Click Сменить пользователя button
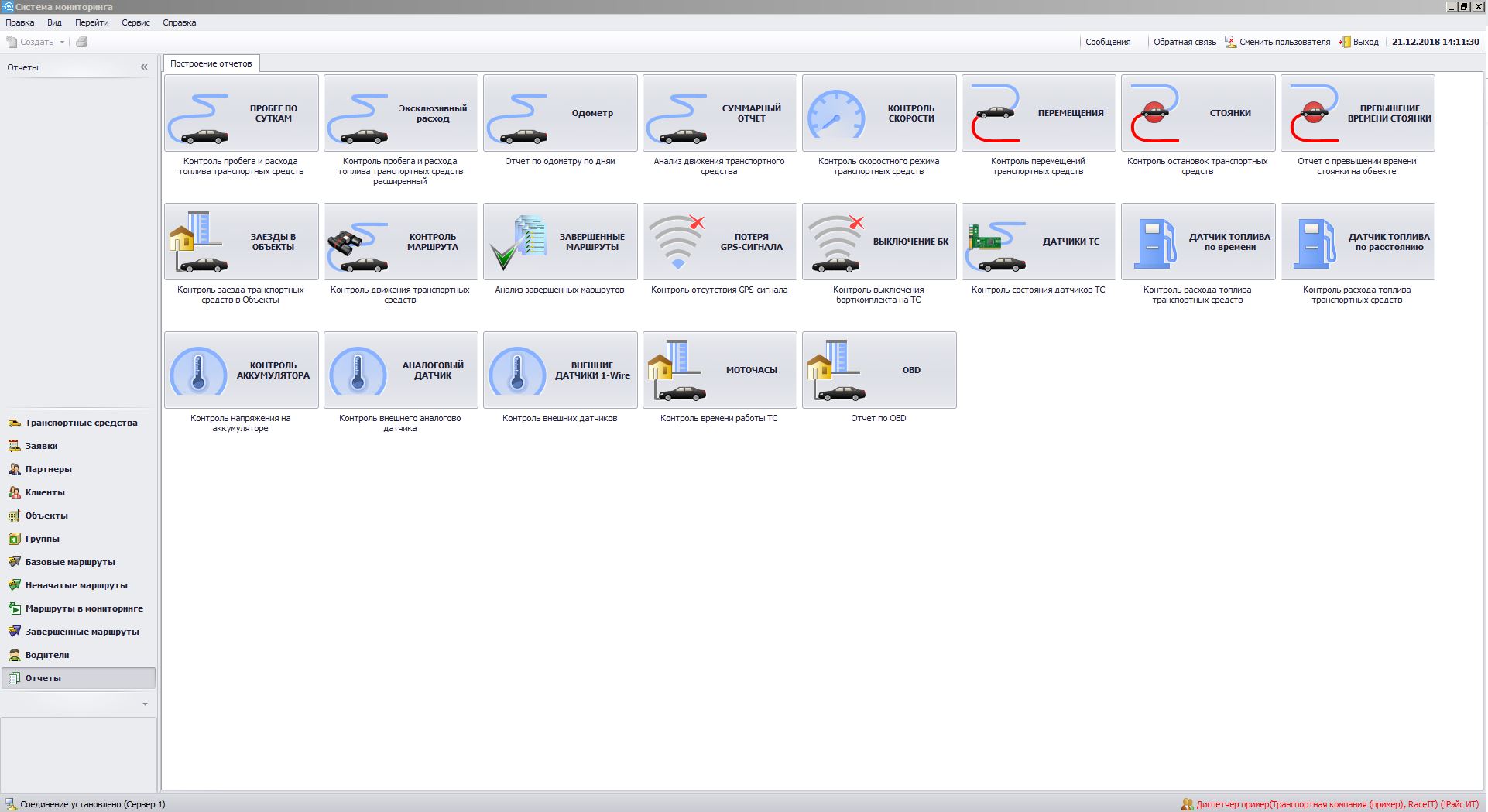The image size is (1488, 812). coord(1277,42)
